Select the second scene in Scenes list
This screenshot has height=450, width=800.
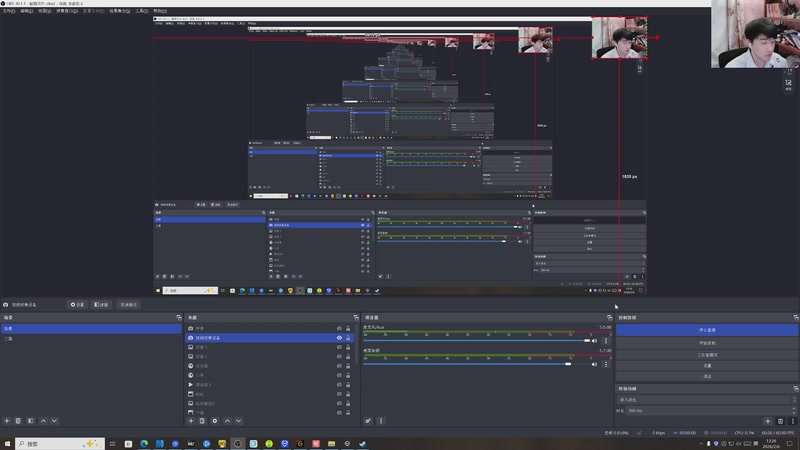91,338
